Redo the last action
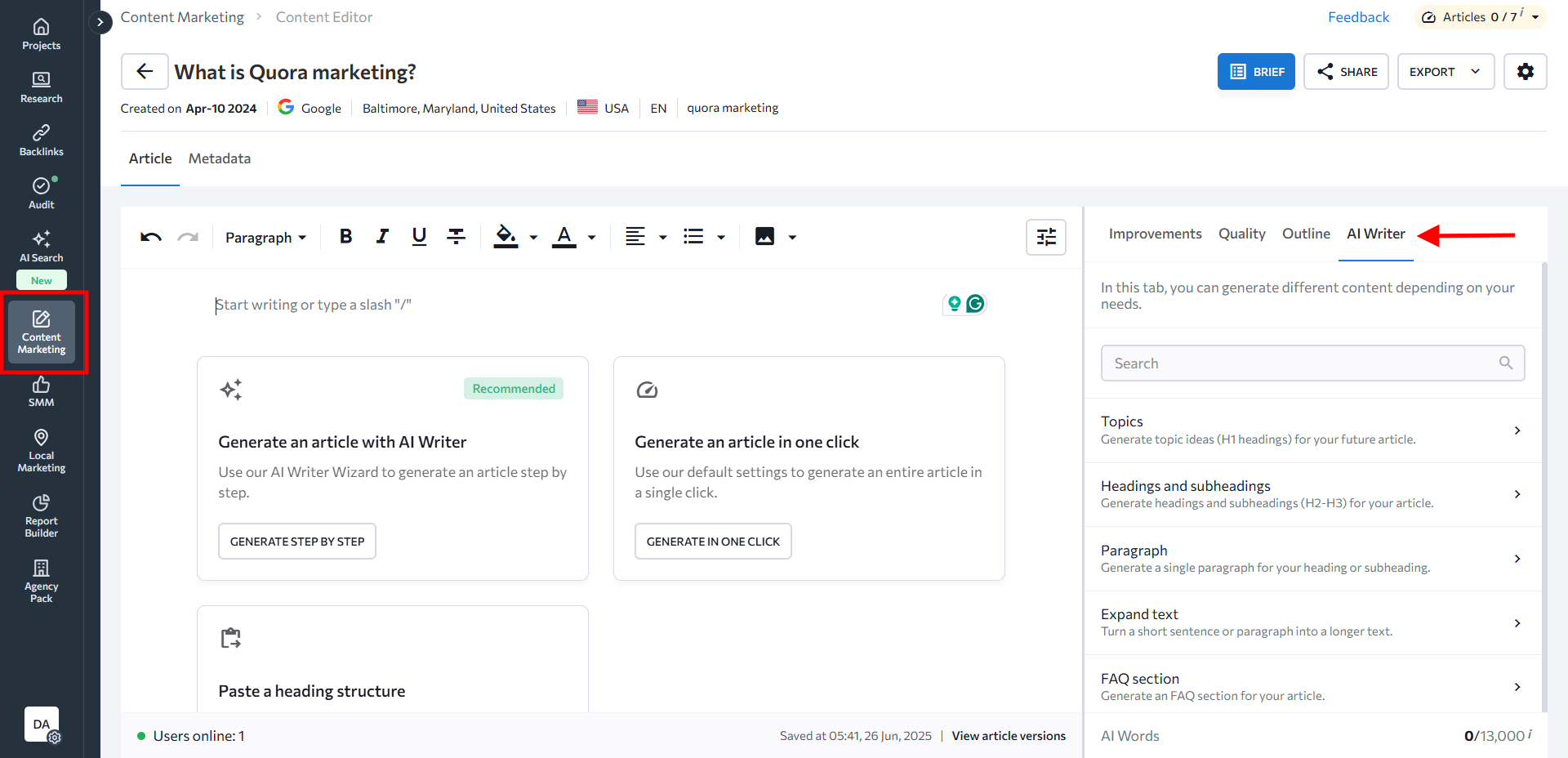Image resolution: width=1568 pixels, height=758 pixels. [x=188, y=237]
